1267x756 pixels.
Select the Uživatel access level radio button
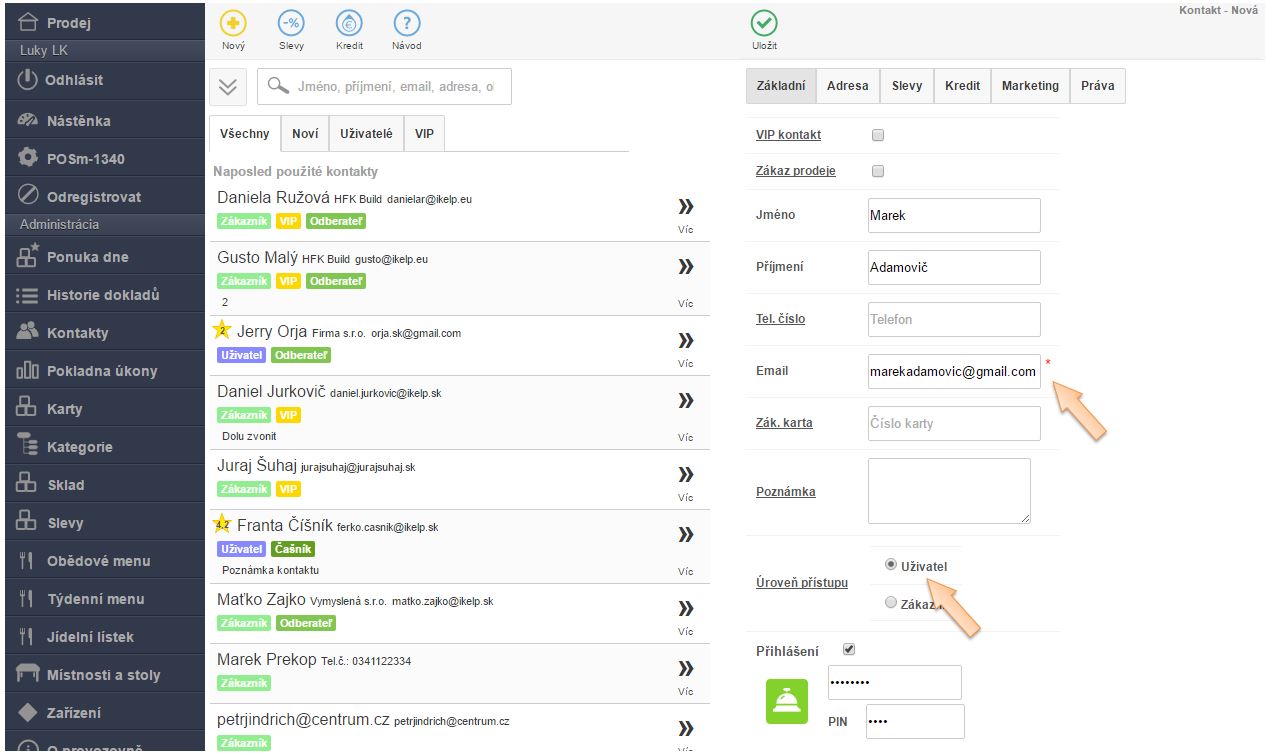point(891,565)
